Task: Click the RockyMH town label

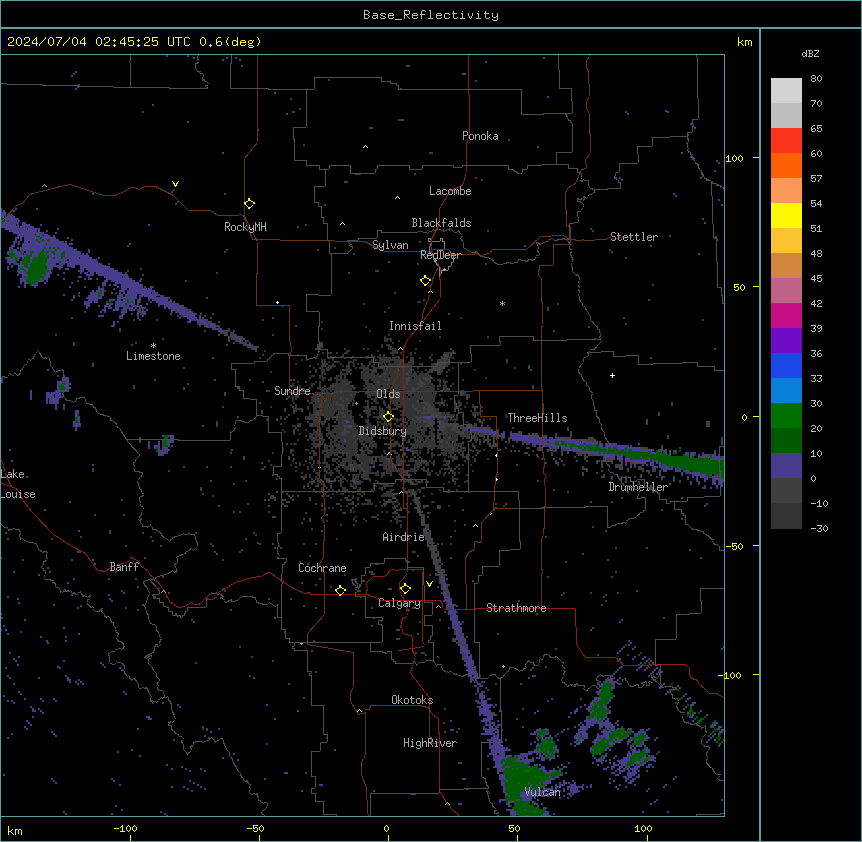Action: (x=245, y=227)
